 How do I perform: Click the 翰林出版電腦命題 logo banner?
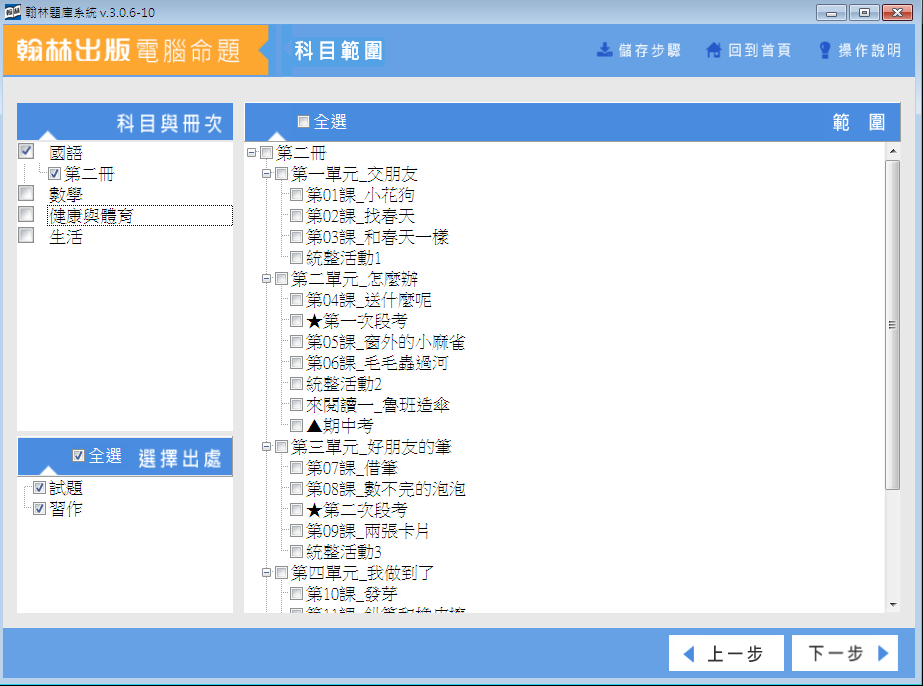point(136,51)
